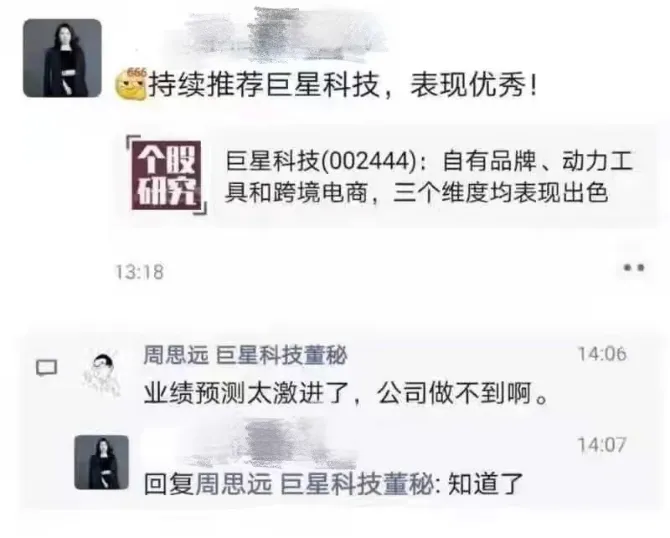Tap the article line 具和跨境电商 in the card
The image size is (670, 538).
(296, 193)
